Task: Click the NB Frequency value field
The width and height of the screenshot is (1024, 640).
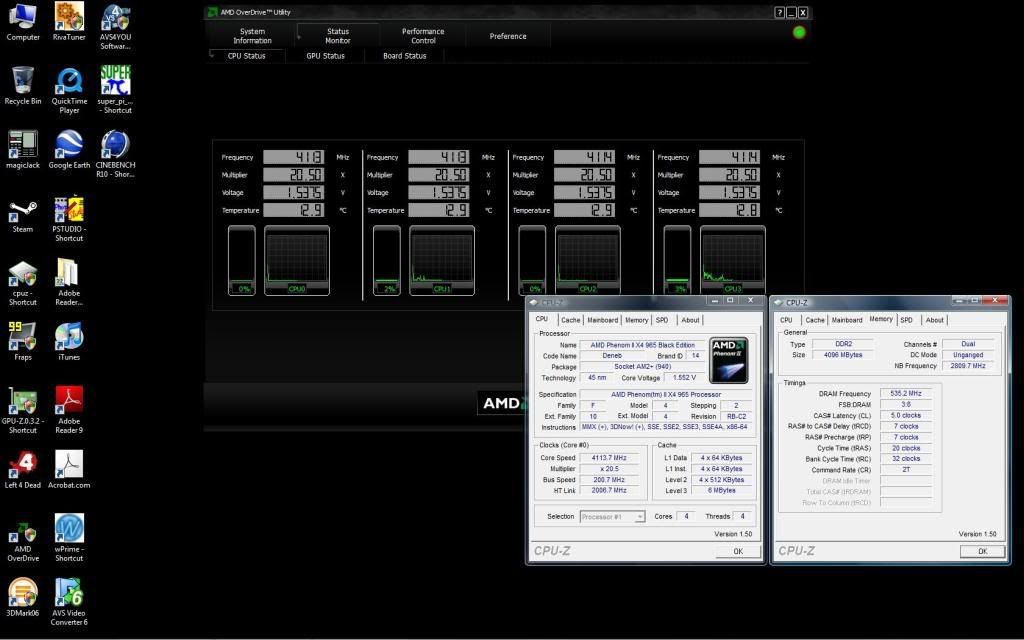Action: (x=968, y=366)
